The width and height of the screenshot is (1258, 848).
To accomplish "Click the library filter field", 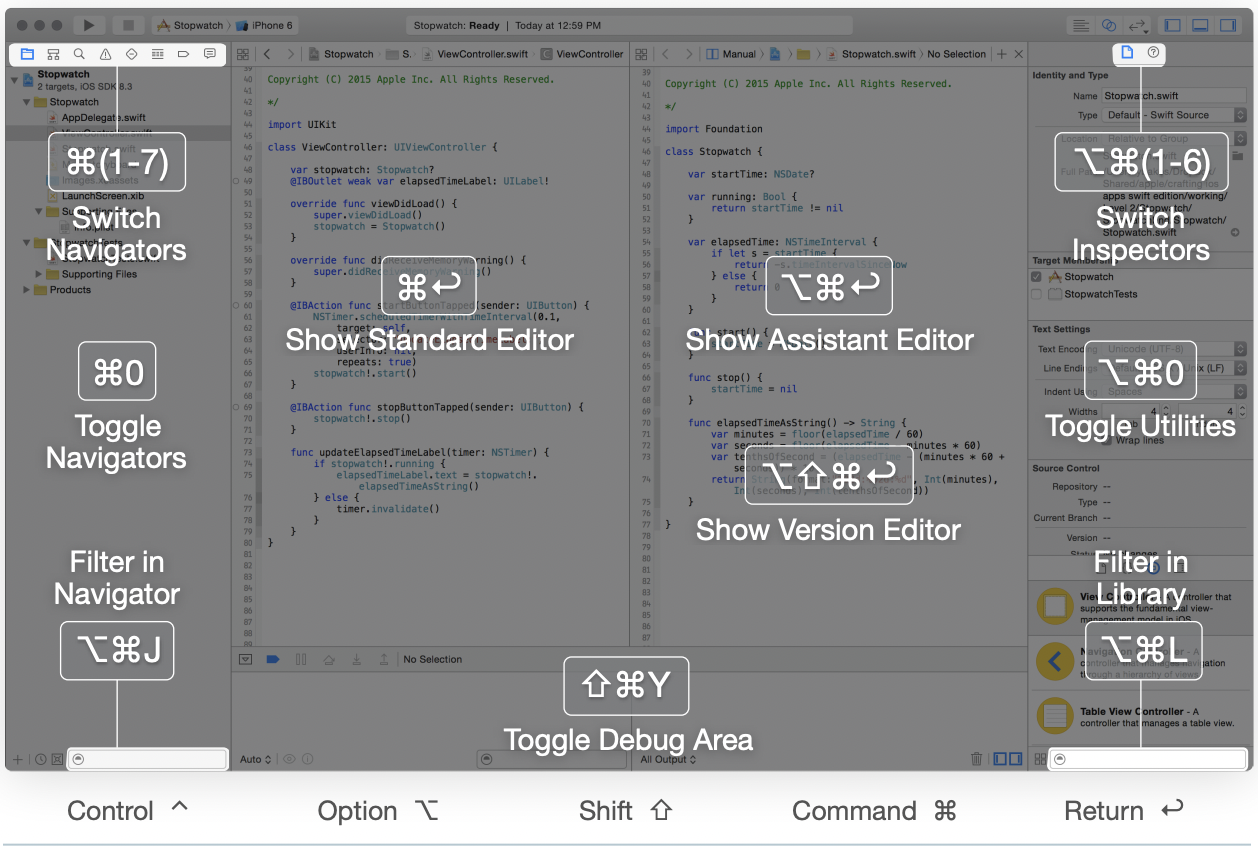I will (x=1149, y=759).
